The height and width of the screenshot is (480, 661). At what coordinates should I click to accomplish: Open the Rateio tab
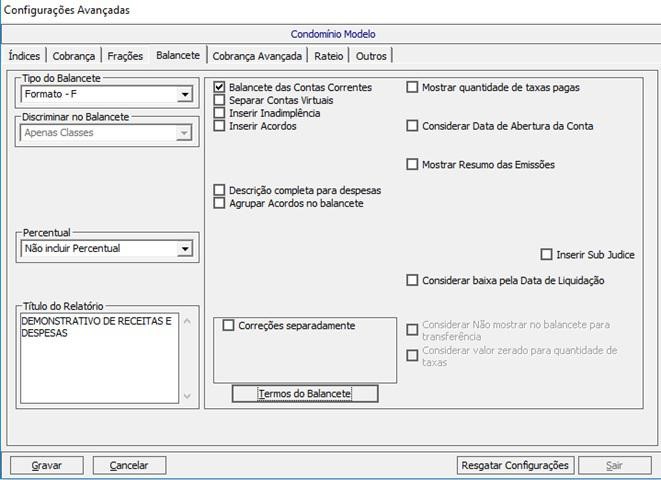(x=329, y=56)
